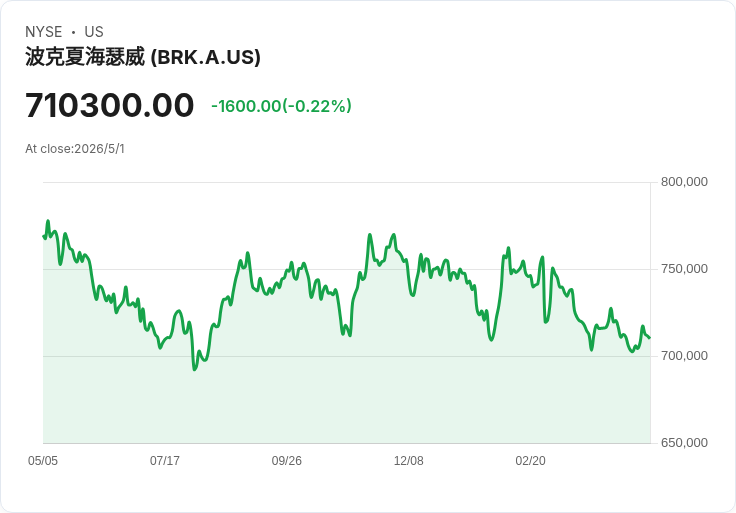
Task: Click the 750,000 y-axis label
Action: coord(684,269)
